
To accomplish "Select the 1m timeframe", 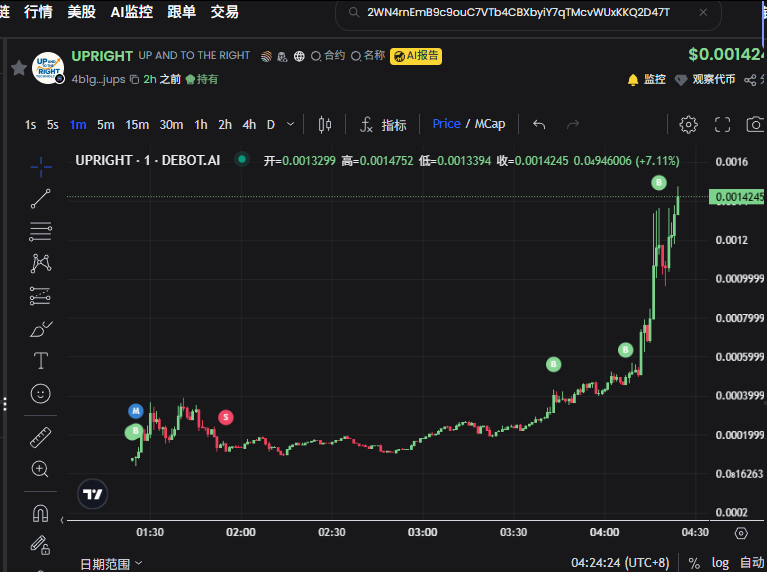I will (78, 125).
